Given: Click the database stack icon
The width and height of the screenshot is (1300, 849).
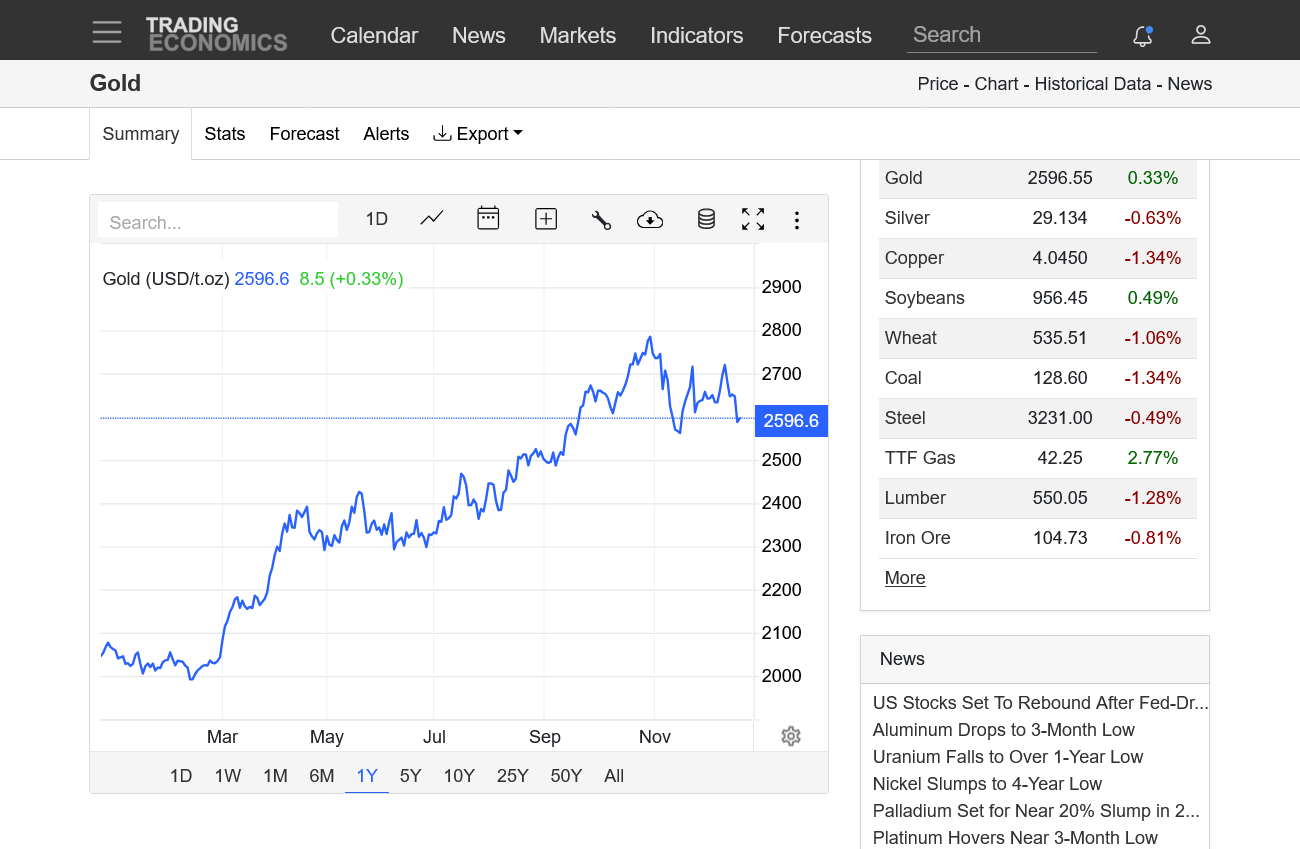Looking at the screenshot, I should (x=706, y=219).
